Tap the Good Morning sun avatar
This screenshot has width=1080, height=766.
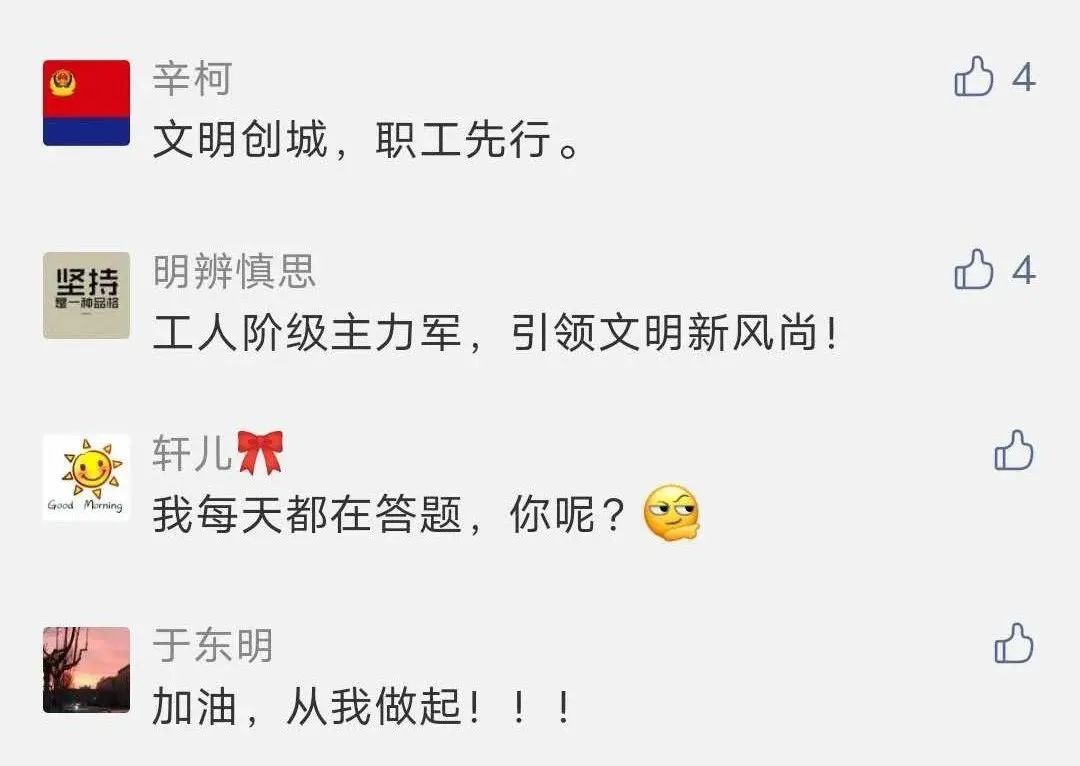86,477
